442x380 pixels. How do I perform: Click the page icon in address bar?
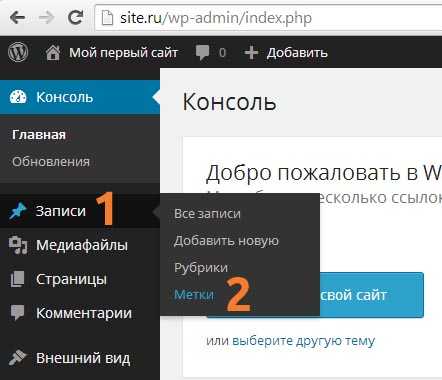pos(107,18)
